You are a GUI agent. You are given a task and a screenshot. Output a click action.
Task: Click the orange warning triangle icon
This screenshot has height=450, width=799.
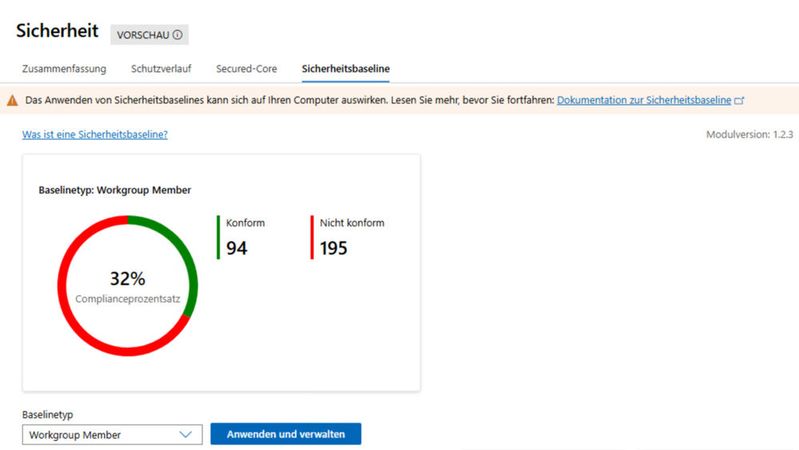(x=12, y=100)
